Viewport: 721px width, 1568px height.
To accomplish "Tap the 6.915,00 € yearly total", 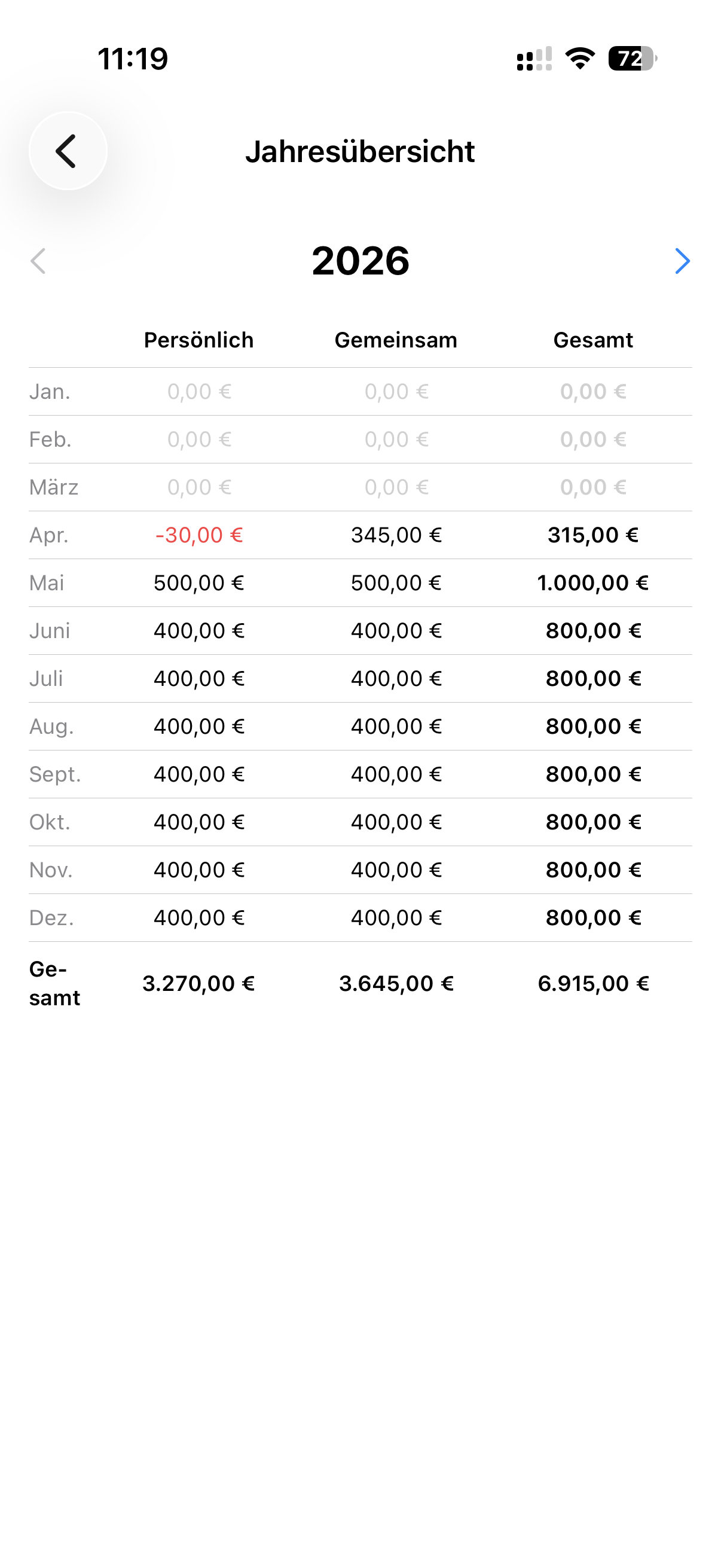I will pyautogui.click(x=593, y=984).
